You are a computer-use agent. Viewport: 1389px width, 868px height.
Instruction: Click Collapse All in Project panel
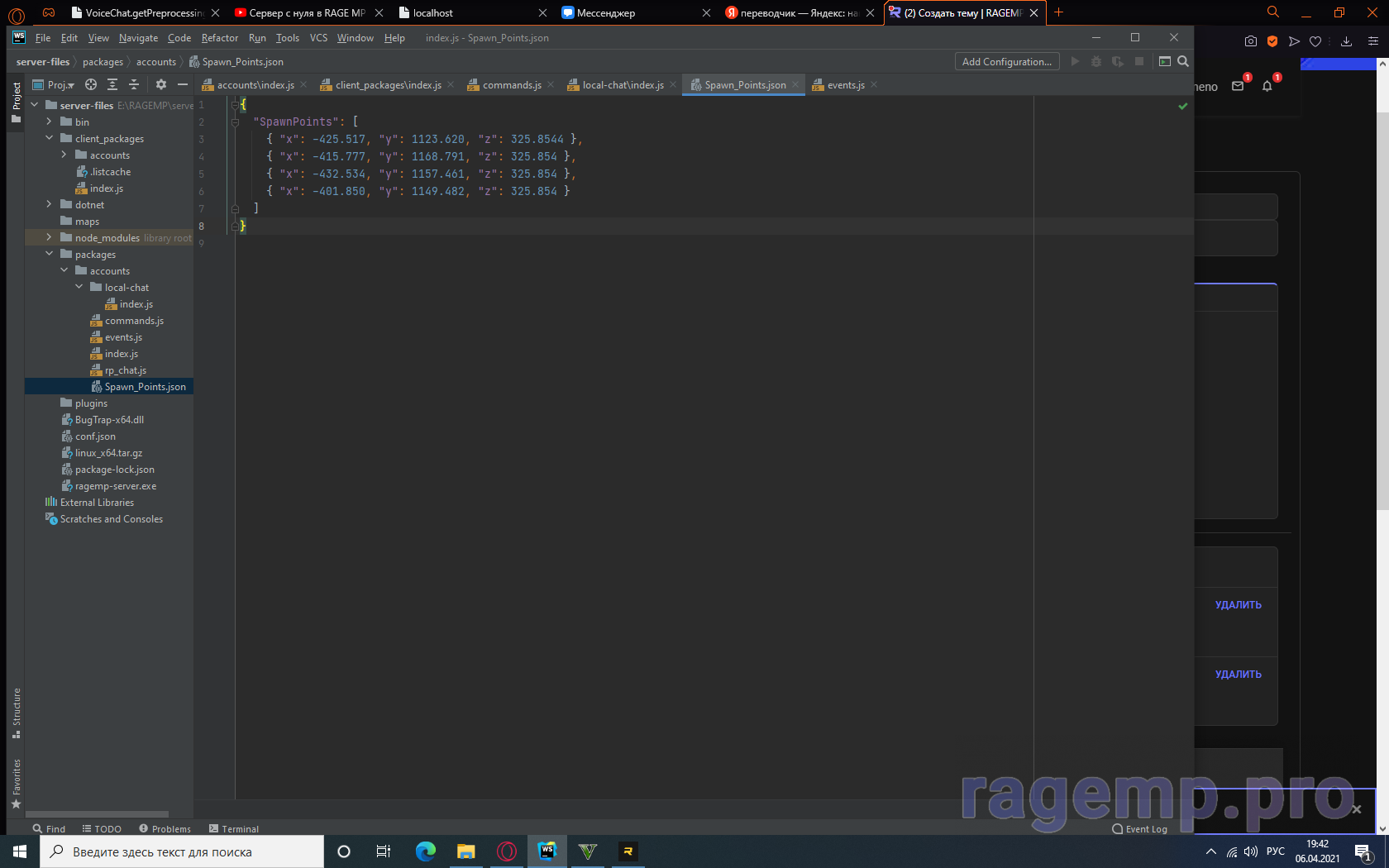134,84
